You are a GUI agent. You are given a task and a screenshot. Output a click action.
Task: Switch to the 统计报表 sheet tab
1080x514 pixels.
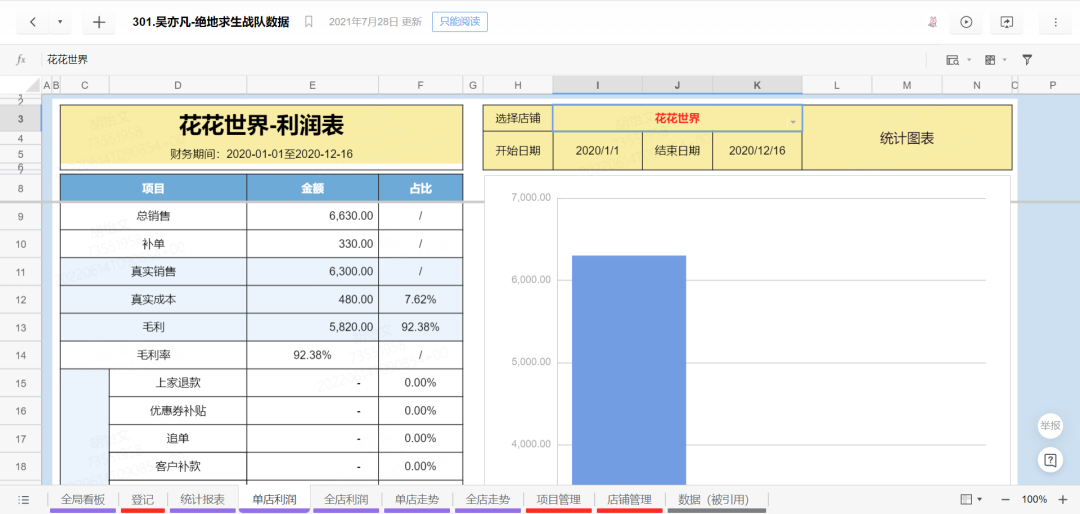pyautogui.click(x=202, y=500)
